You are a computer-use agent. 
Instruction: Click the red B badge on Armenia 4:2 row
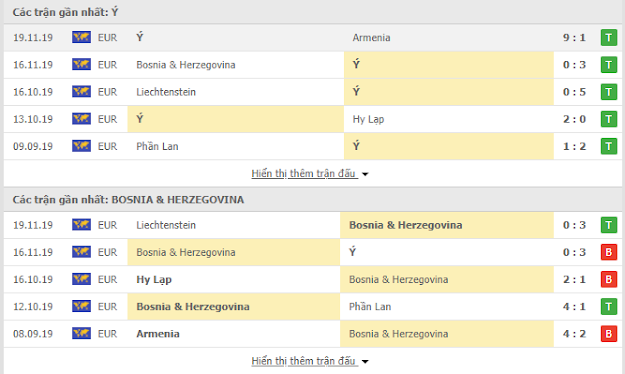tap(609, 334)
